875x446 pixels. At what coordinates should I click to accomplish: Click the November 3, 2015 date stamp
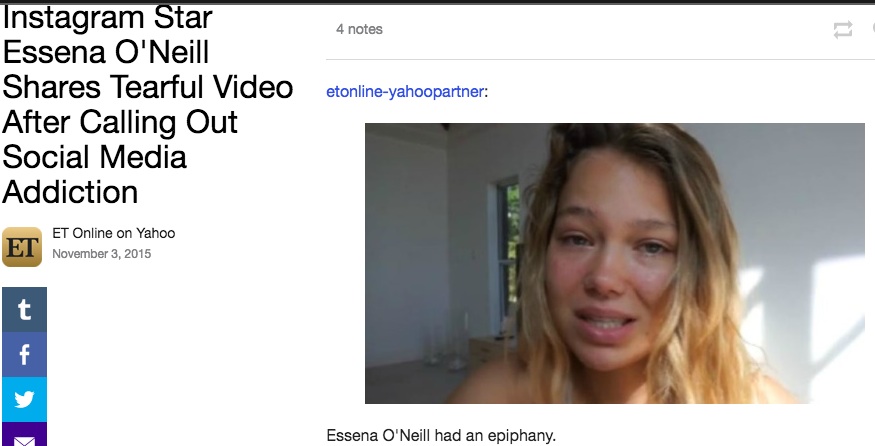102,254
